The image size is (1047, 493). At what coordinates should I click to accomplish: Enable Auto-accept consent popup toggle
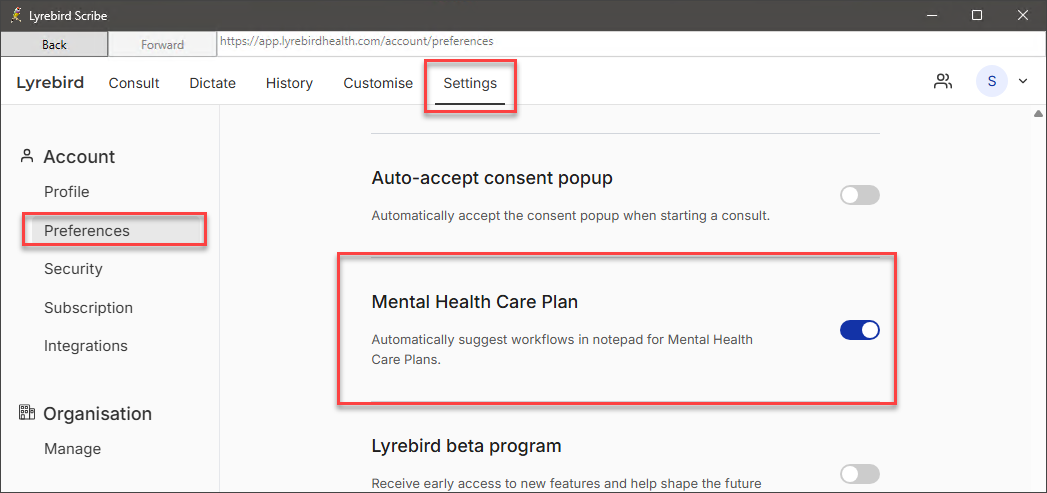click(859, 195)
